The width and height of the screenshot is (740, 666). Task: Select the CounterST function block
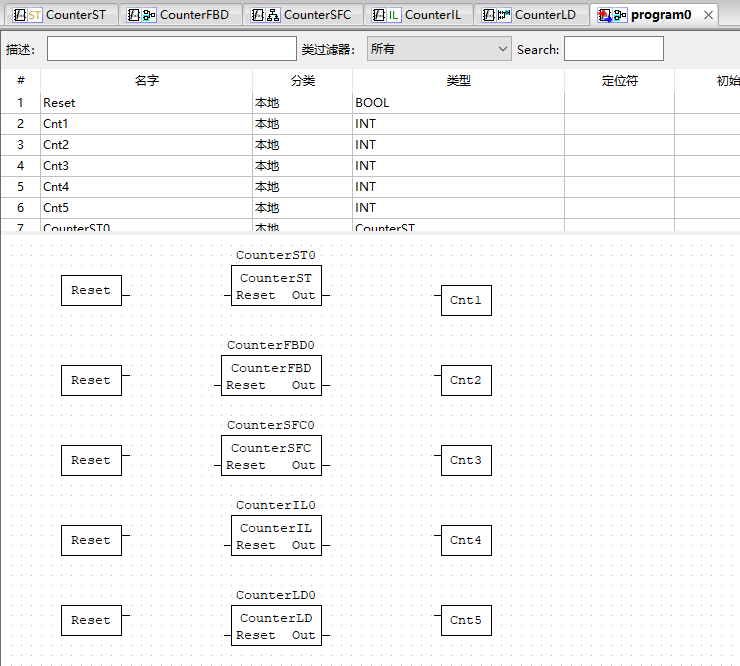(275, 286)
